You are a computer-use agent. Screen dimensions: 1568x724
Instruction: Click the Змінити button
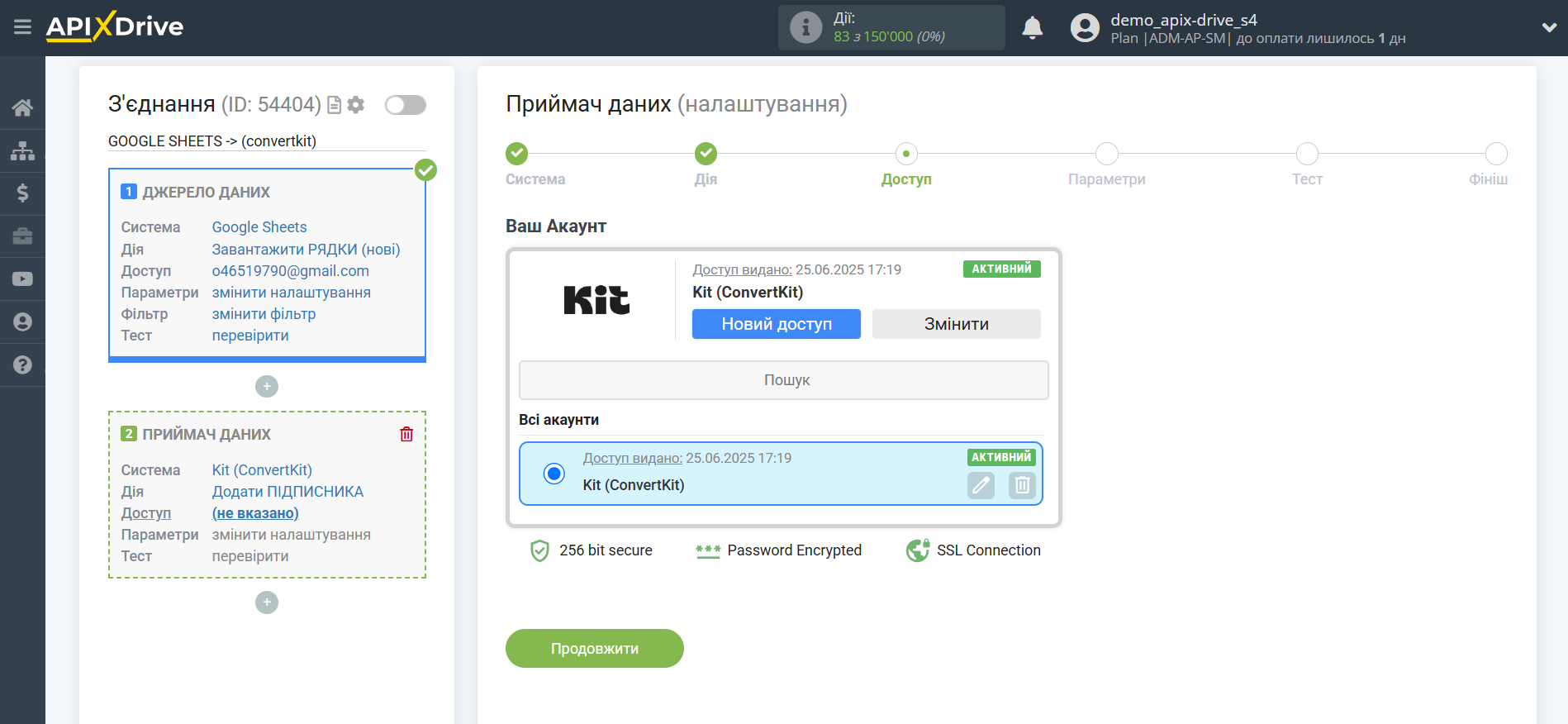pyautogui.click(x=957, y=324)
